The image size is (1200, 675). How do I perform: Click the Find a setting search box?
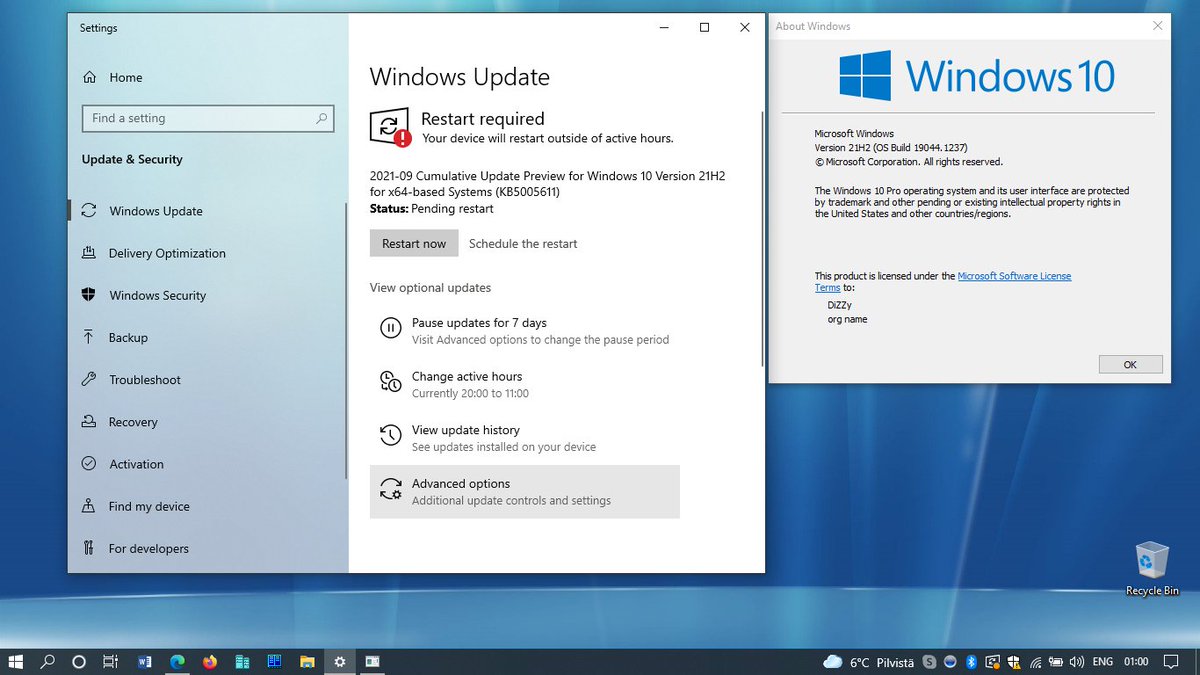tap(208, 118)
